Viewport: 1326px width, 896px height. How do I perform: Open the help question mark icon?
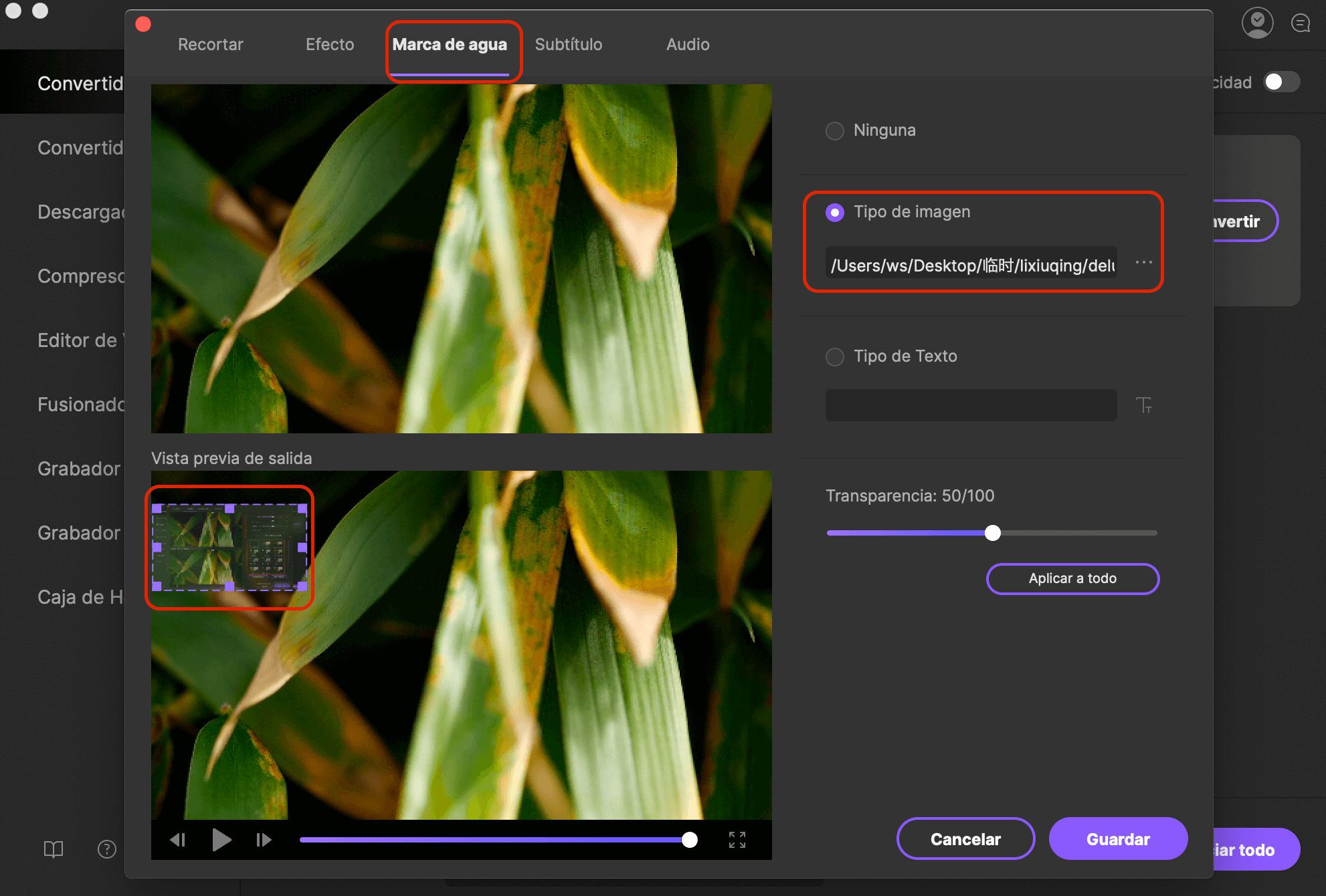point(107,849)
